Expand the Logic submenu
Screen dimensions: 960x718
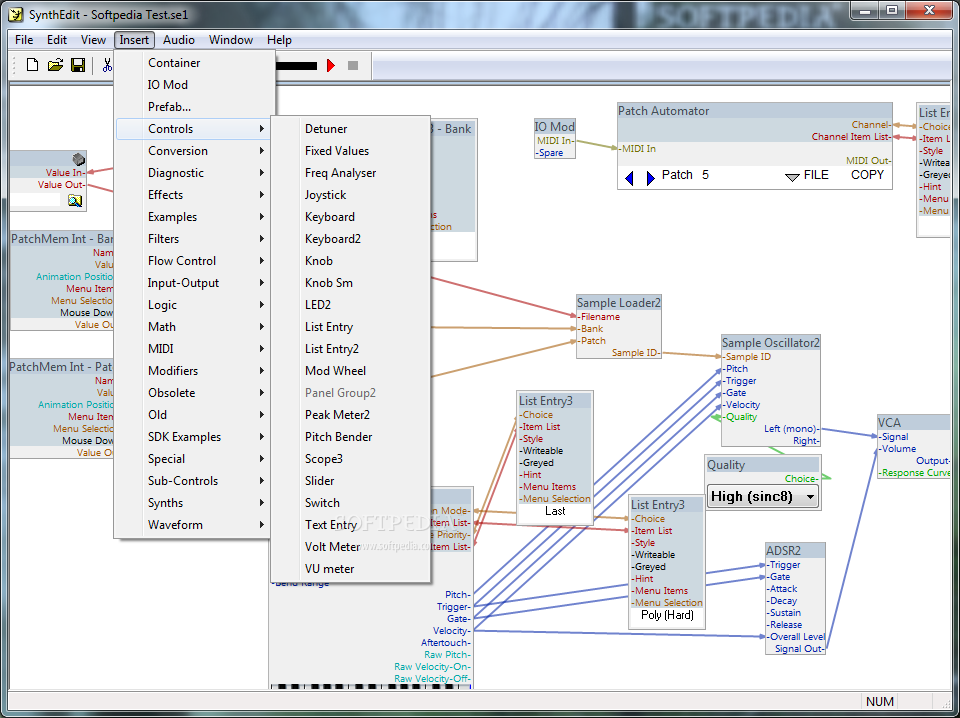(x=193, y=305)
